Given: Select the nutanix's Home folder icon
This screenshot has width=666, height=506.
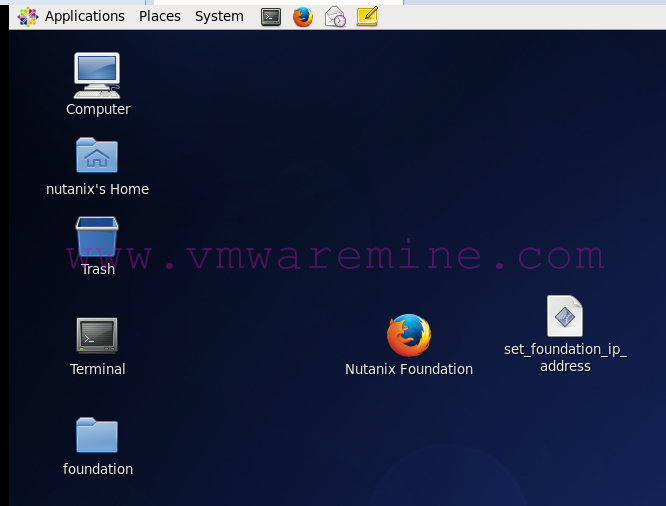Looking at the screenshot, I should 97,155.
